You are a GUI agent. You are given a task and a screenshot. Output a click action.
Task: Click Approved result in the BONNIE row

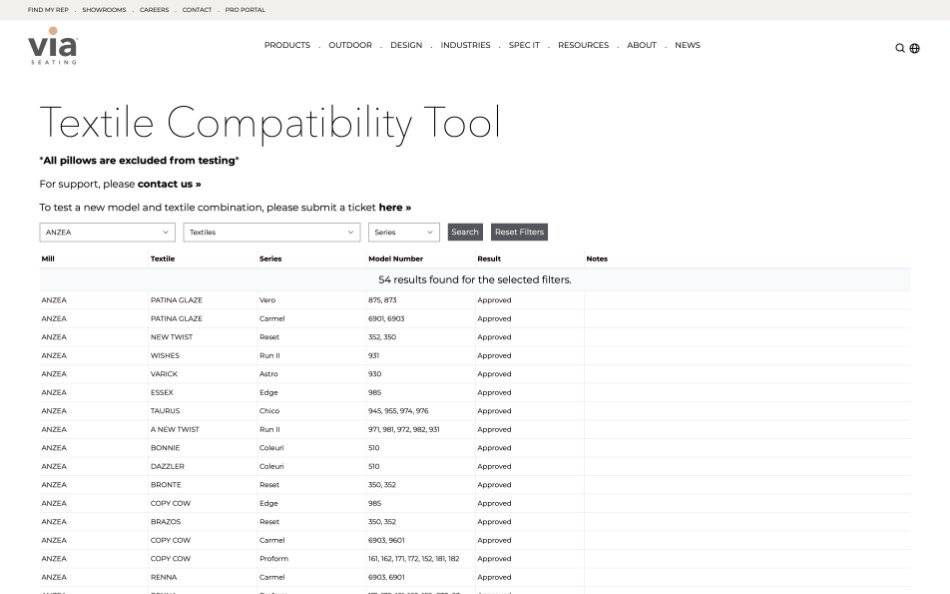coord(494,448)
